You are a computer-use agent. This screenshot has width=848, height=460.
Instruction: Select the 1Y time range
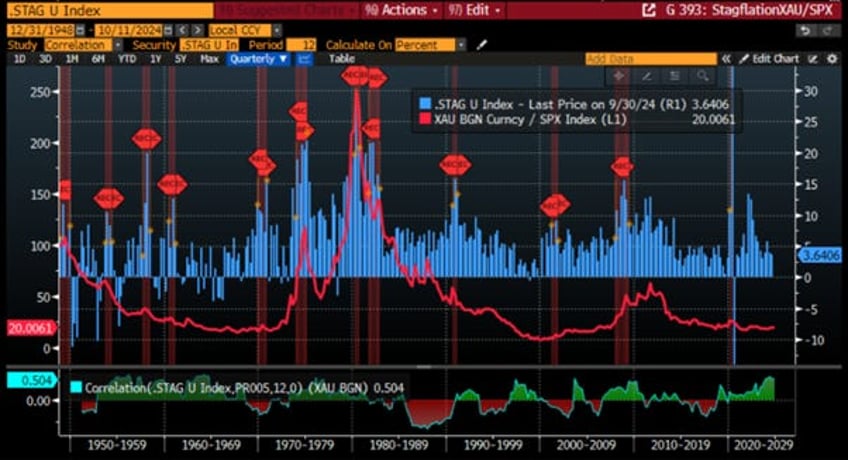(156, 59)
